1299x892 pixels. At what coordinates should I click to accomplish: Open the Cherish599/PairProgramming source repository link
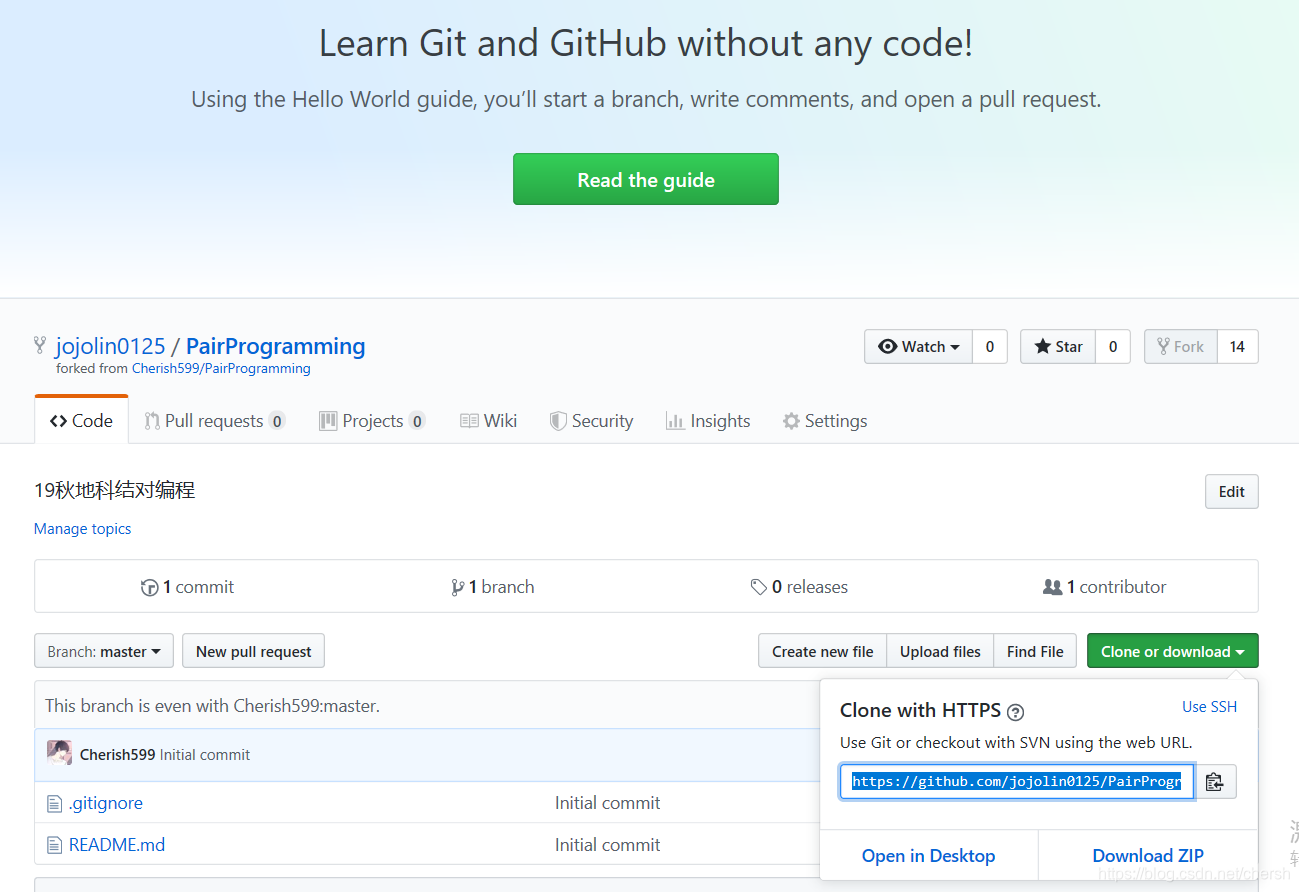pyautogui.click(x=221, y=368)
